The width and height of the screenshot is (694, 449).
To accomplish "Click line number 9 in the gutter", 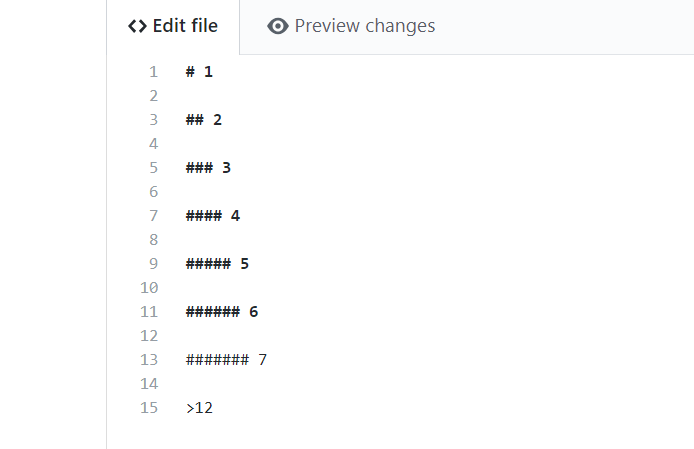I will pos(153,264).
